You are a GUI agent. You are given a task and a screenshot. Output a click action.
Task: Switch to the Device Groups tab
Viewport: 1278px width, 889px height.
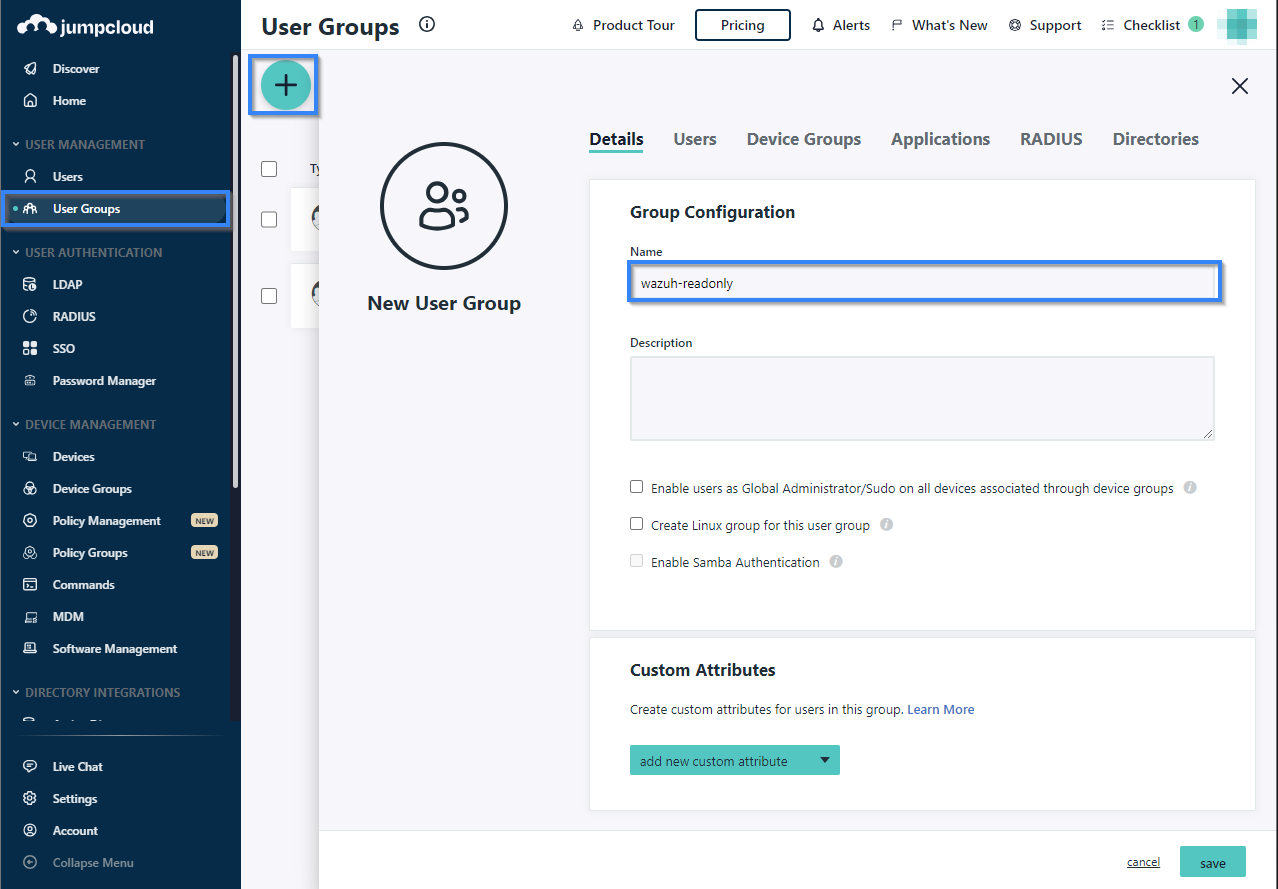(x=804, y=140)
